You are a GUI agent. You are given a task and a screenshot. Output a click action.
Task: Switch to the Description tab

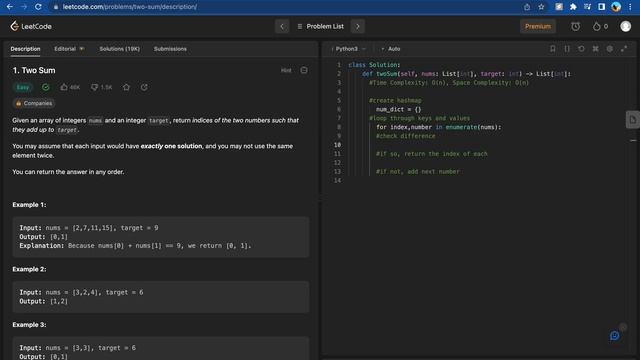click(x=25, y=49)
